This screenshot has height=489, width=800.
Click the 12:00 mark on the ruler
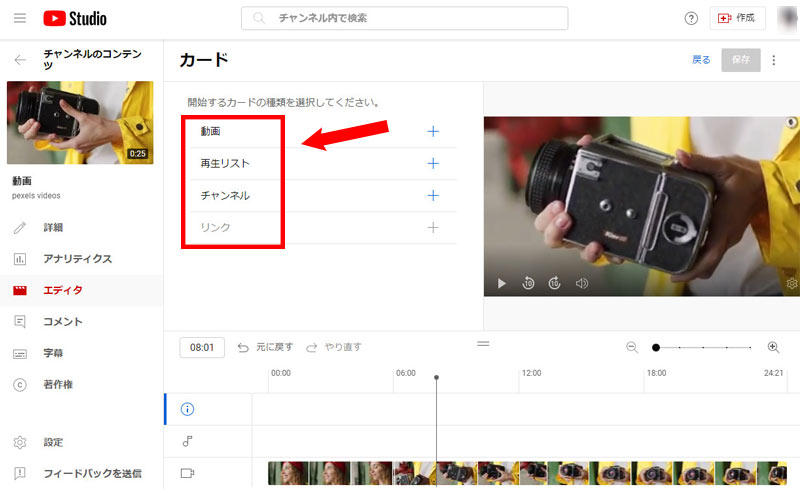pos(531,373)
